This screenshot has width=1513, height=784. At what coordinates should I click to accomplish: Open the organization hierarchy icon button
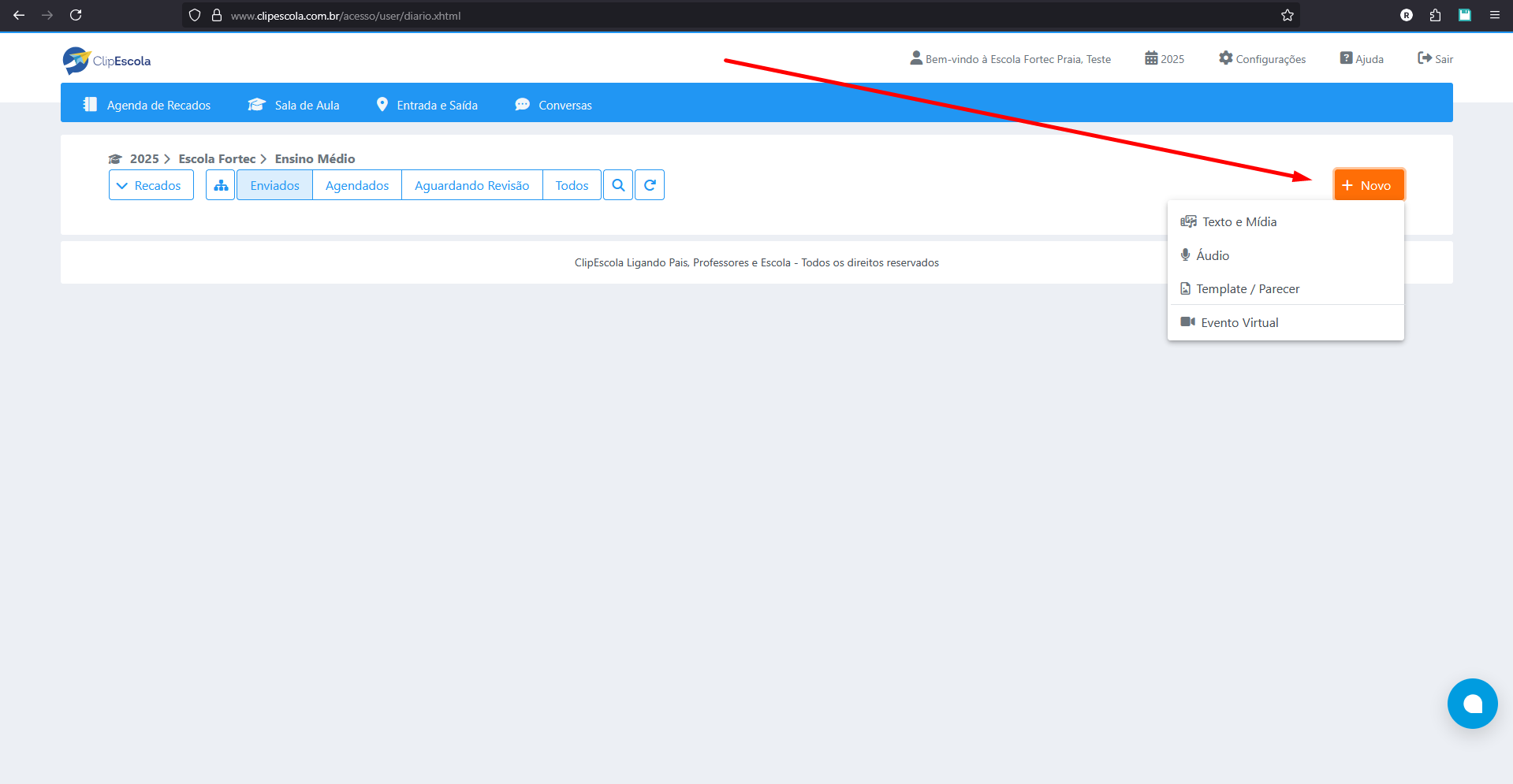pos(221,185)
